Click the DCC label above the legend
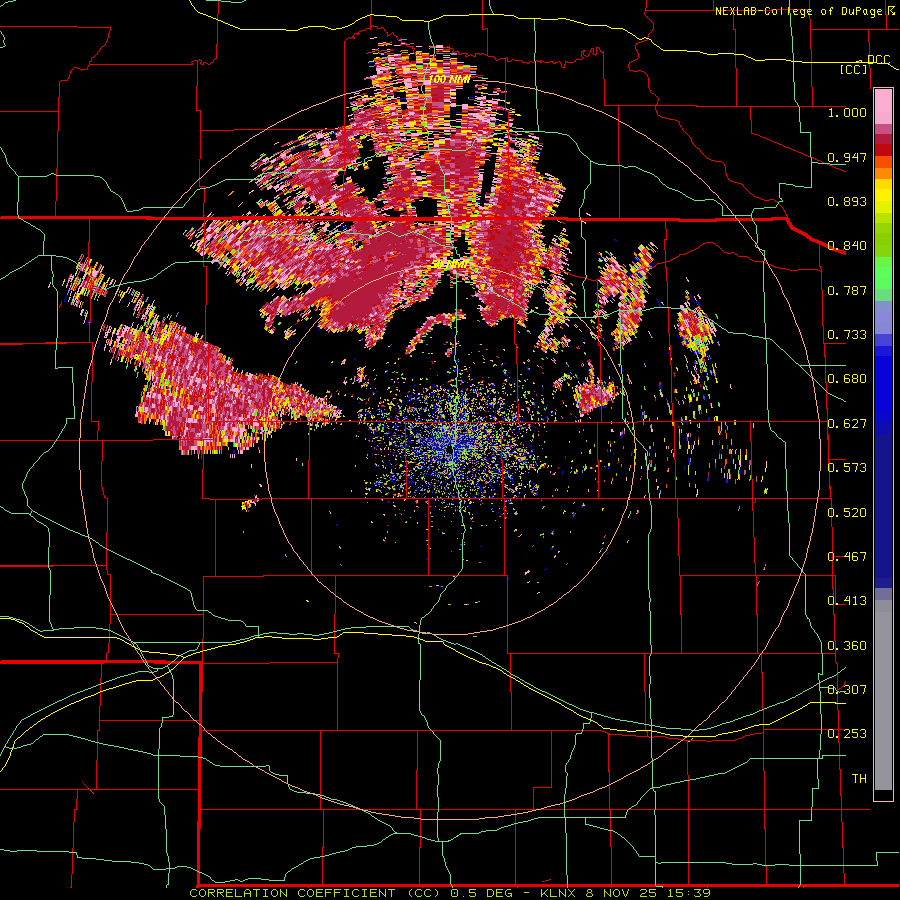The height and width of the screenshot is (900, 900). click(x=878, y=59)
